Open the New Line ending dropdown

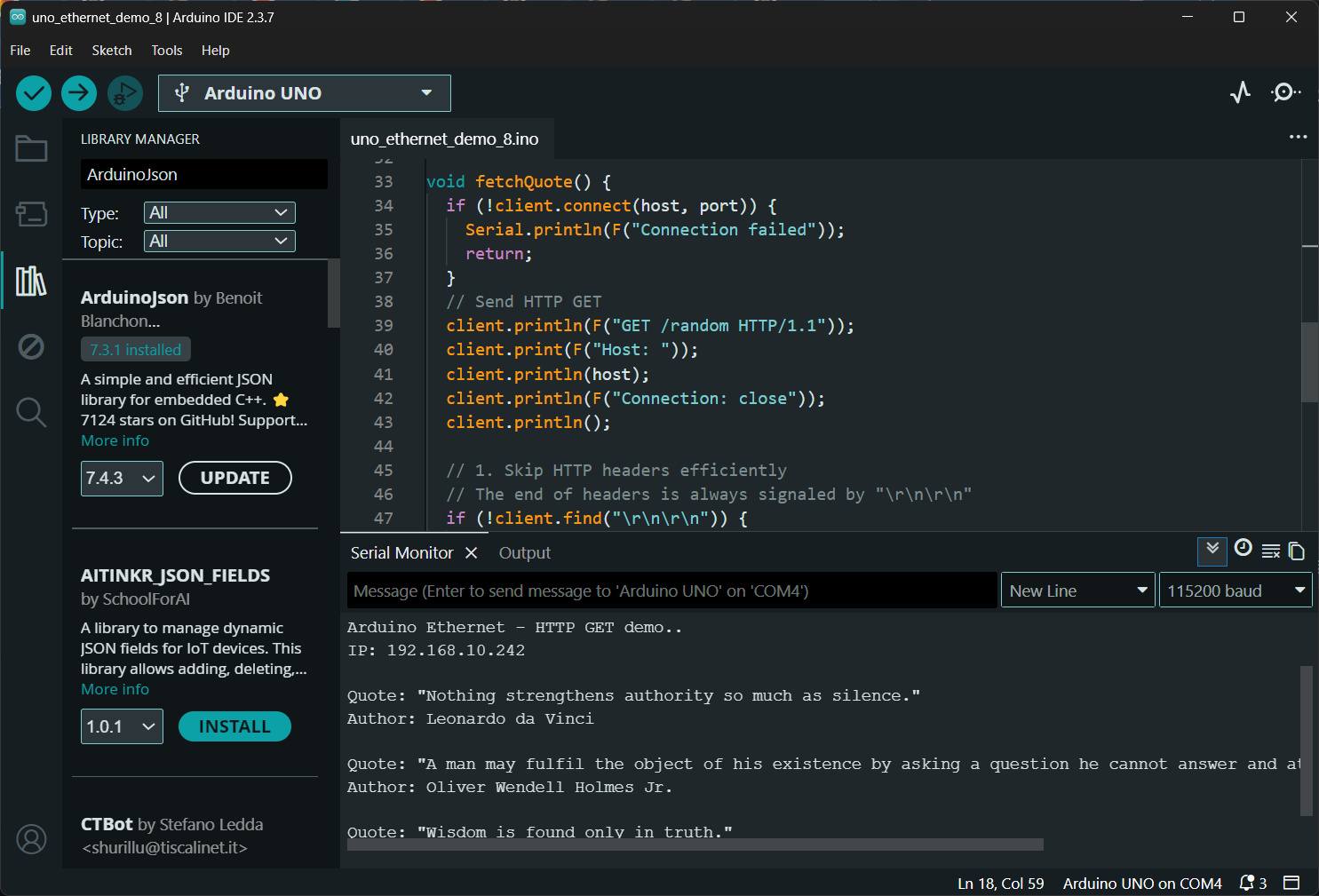coord(1078,591)
